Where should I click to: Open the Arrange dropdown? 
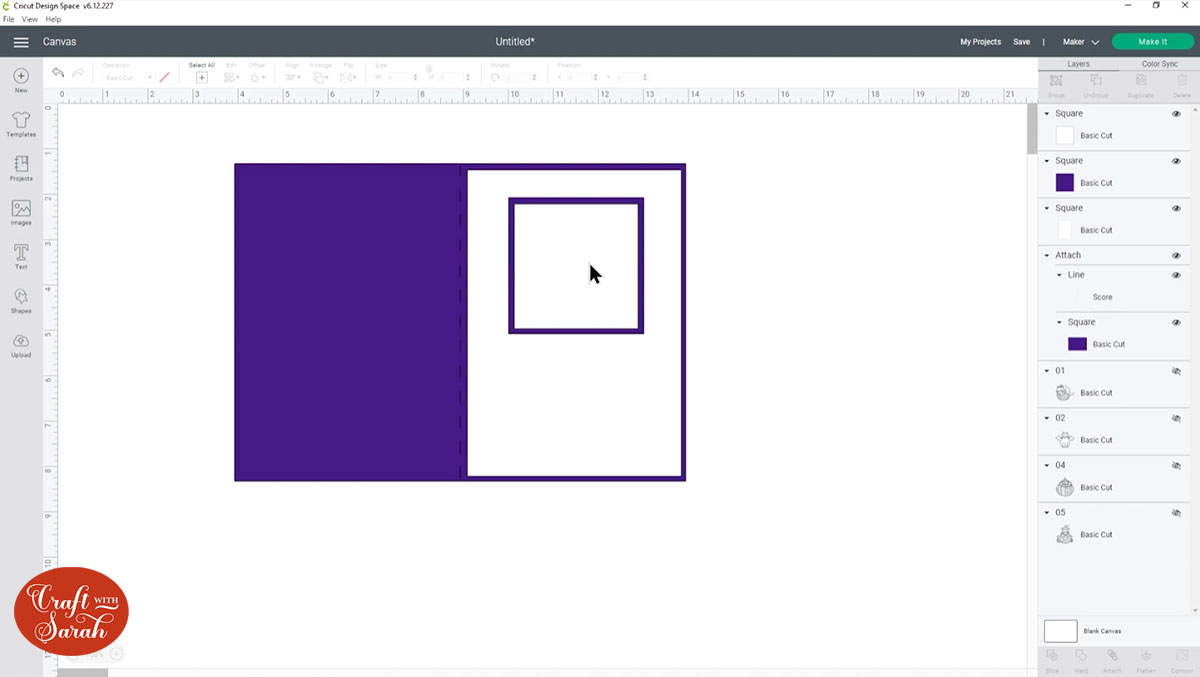[320, 77]
